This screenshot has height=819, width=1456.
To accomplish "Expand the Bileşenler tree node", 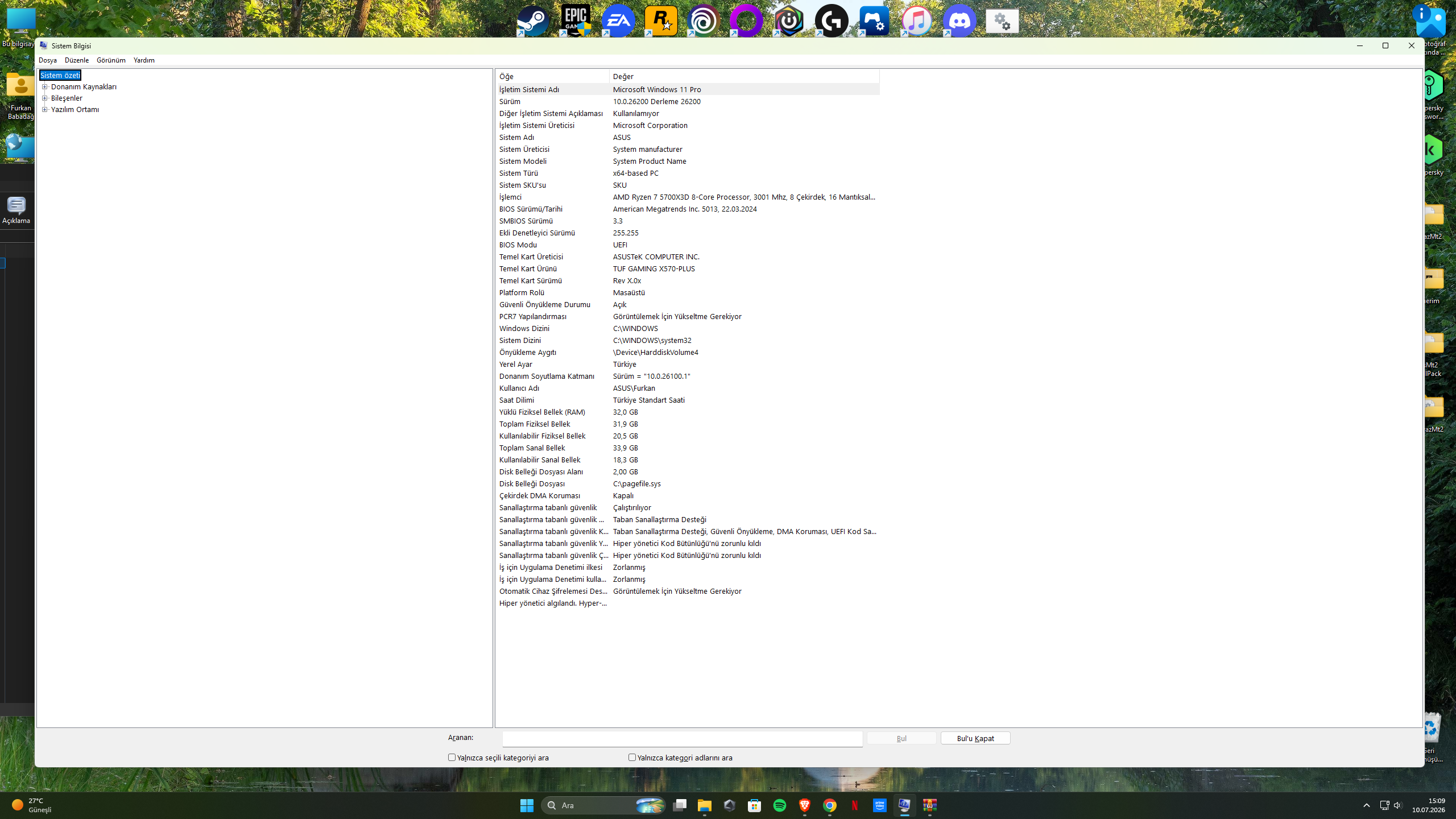I will coord(45,98).
